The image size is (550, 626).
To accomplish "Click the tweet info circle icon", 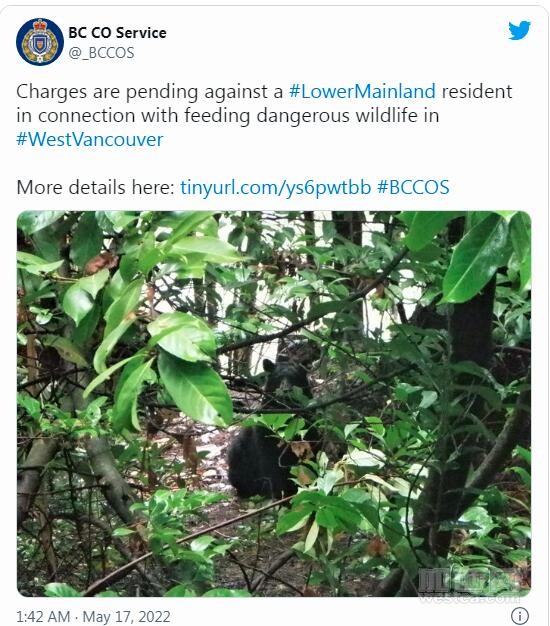I will click(520, 615).
